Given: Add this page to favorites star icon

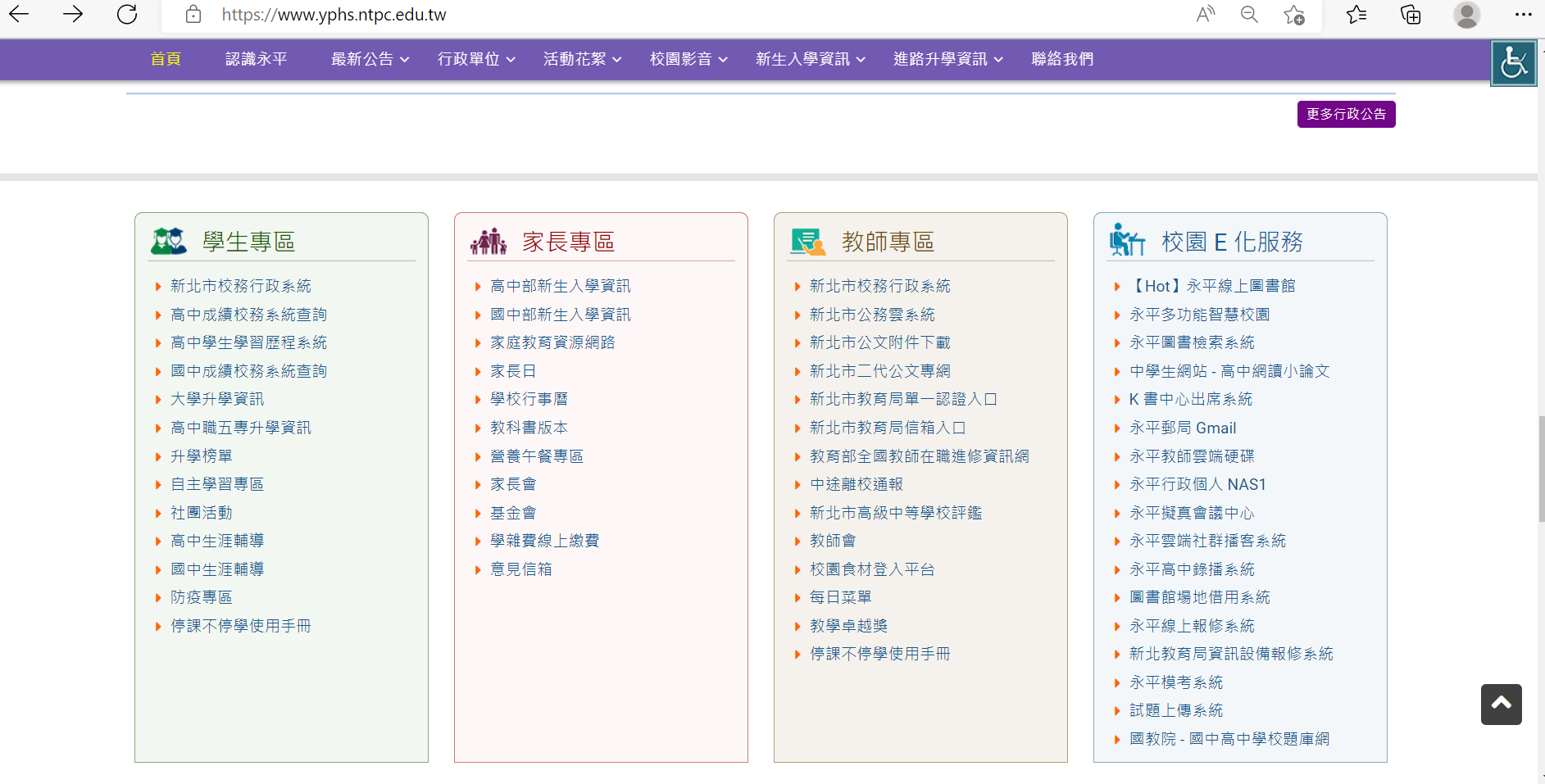Looking at the screenshot, I should coord(1294,15).
